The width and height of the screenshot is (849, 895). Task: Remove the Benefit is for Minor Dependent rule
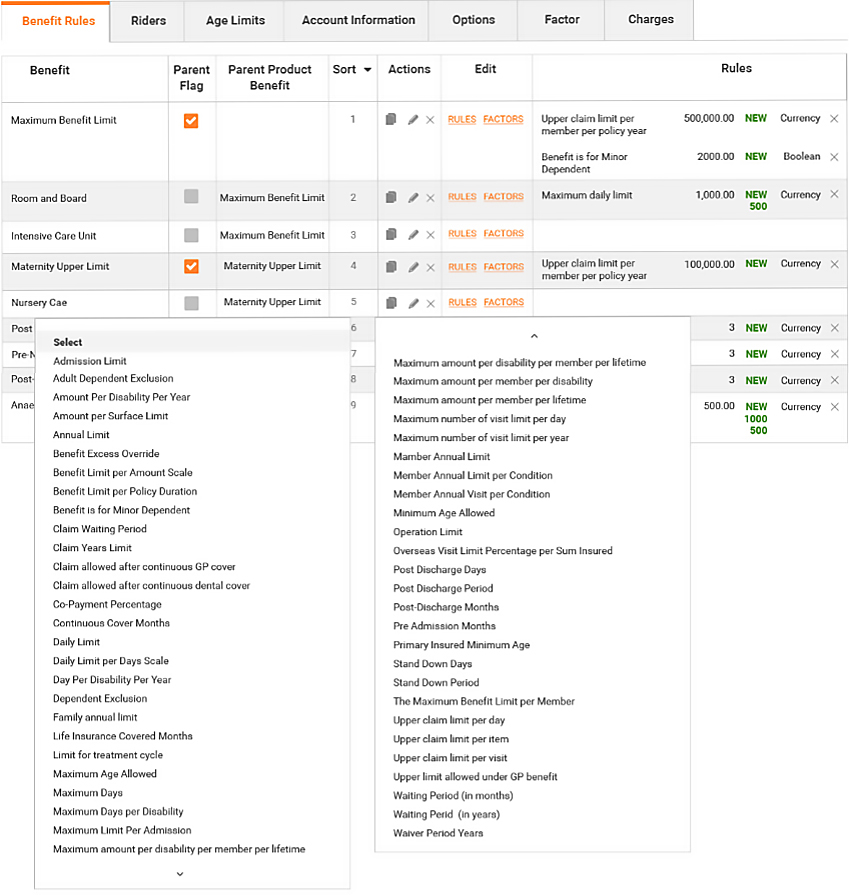(834, 157)
